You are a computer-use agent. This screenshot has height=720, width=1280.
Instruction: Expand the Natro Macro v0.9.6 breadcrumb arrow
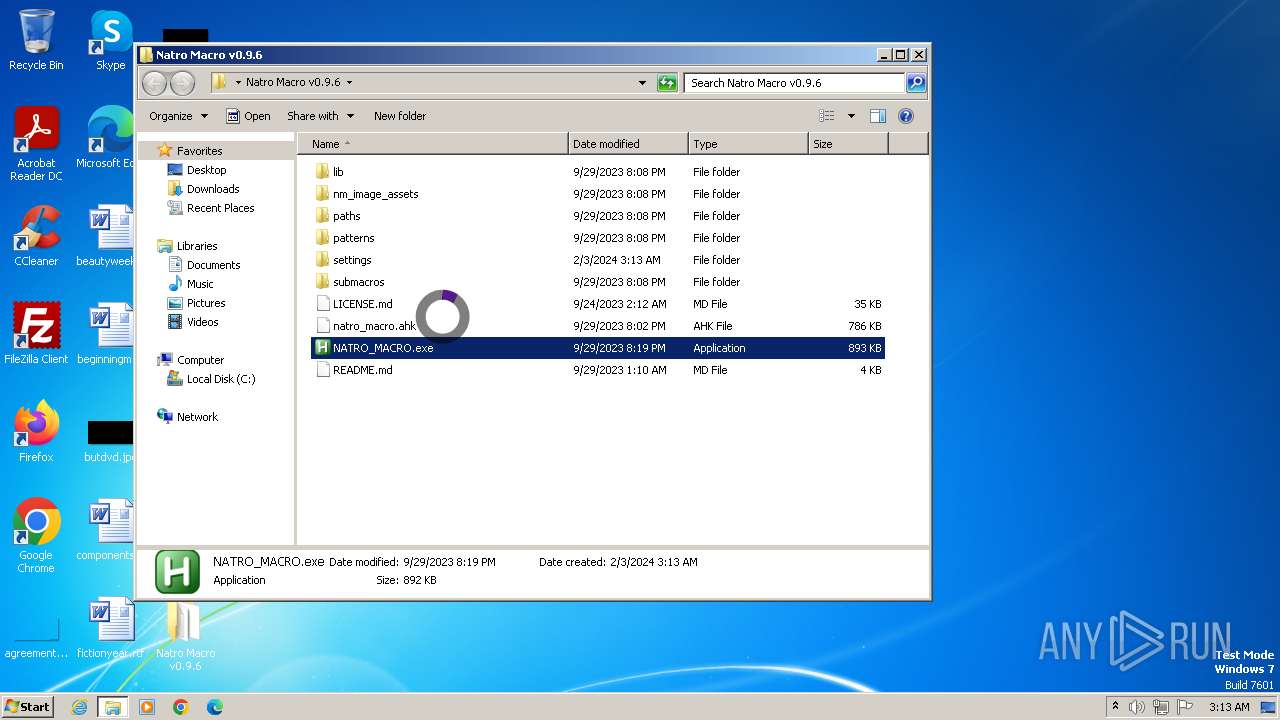pyautogui.click(x=349, y=83)
